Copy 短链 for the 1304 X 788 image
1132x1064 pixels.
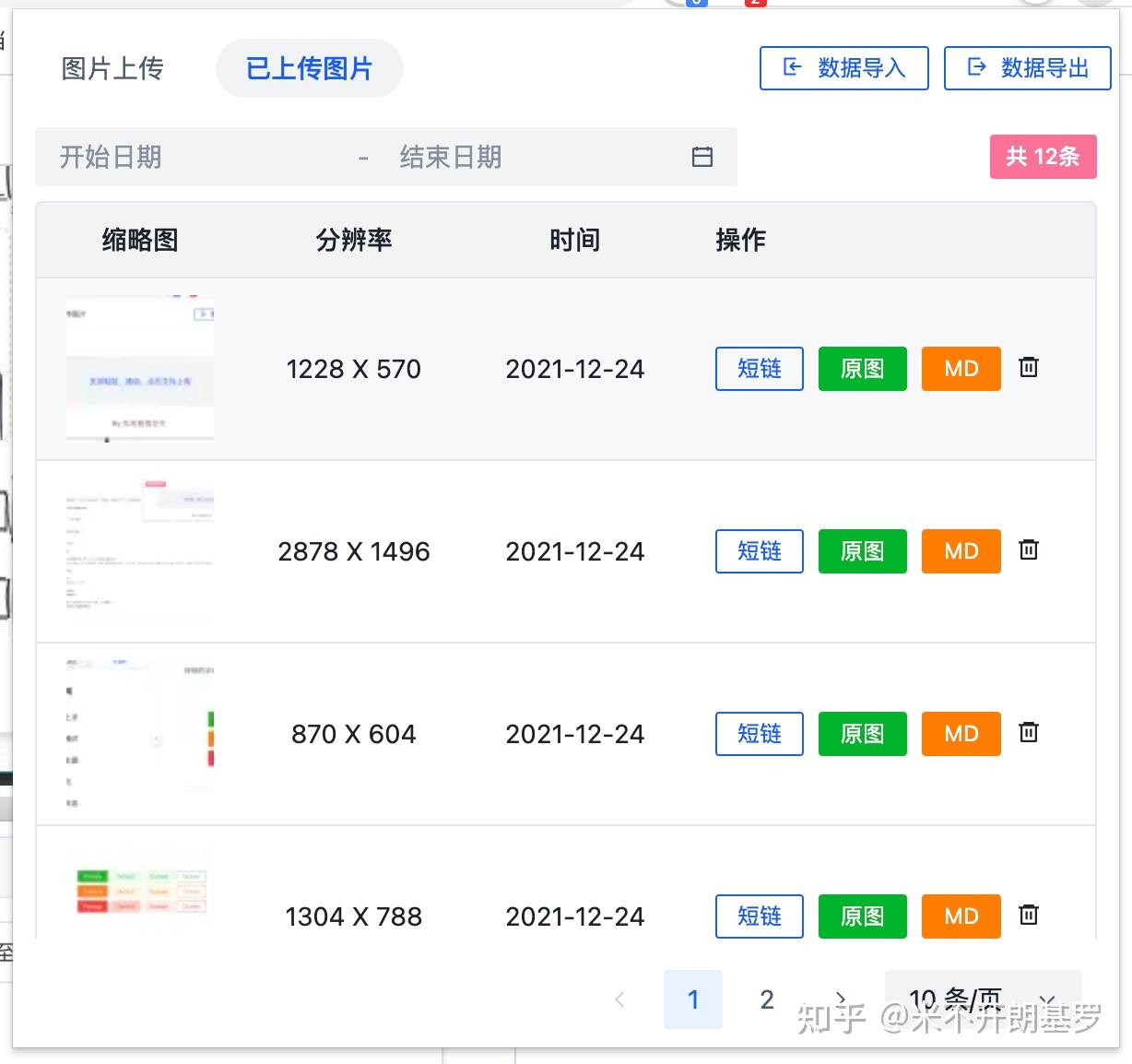[x=760, y=916]
